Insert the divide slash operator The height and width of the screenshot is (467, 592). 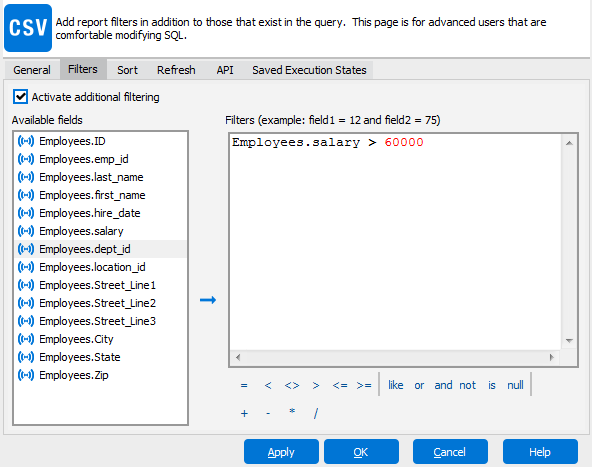(316, 413)
